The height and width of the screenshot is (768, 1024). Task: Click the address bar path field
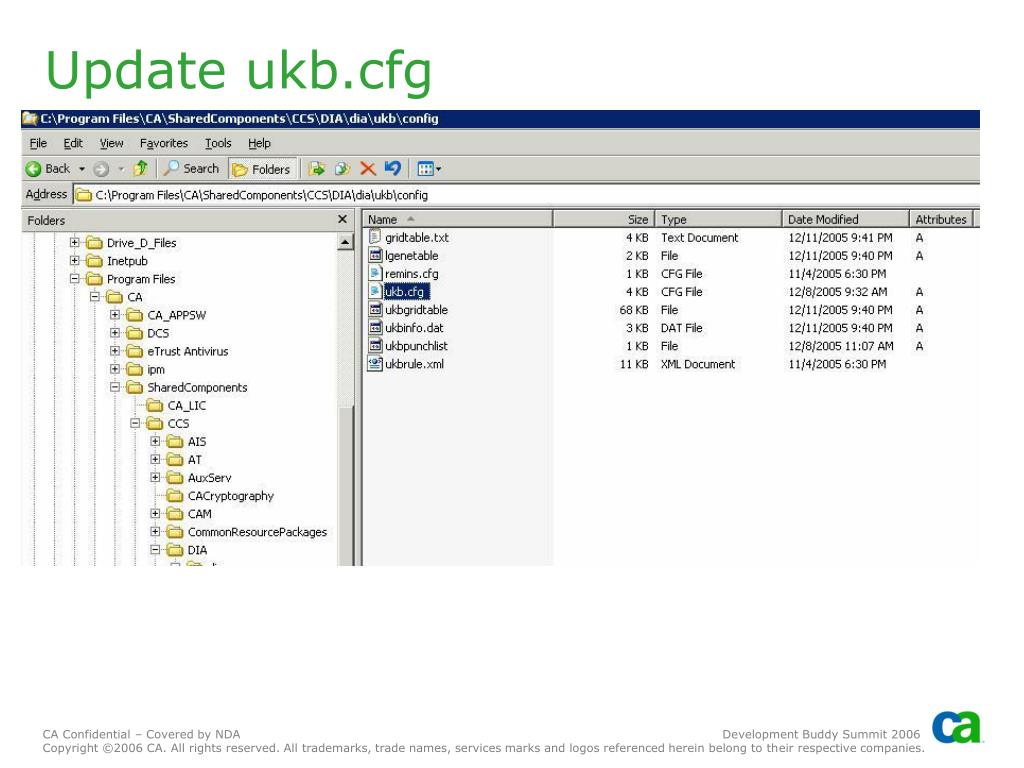[526, 195]
